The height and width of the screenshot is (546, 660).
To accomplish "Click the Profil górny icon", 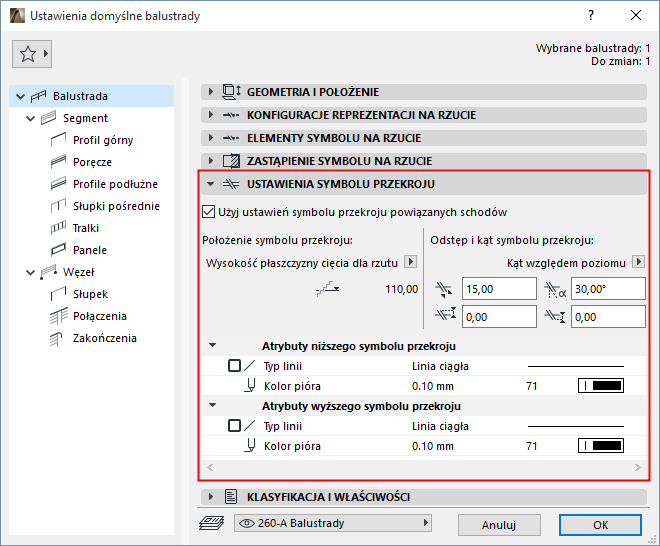I will (59, 140).
